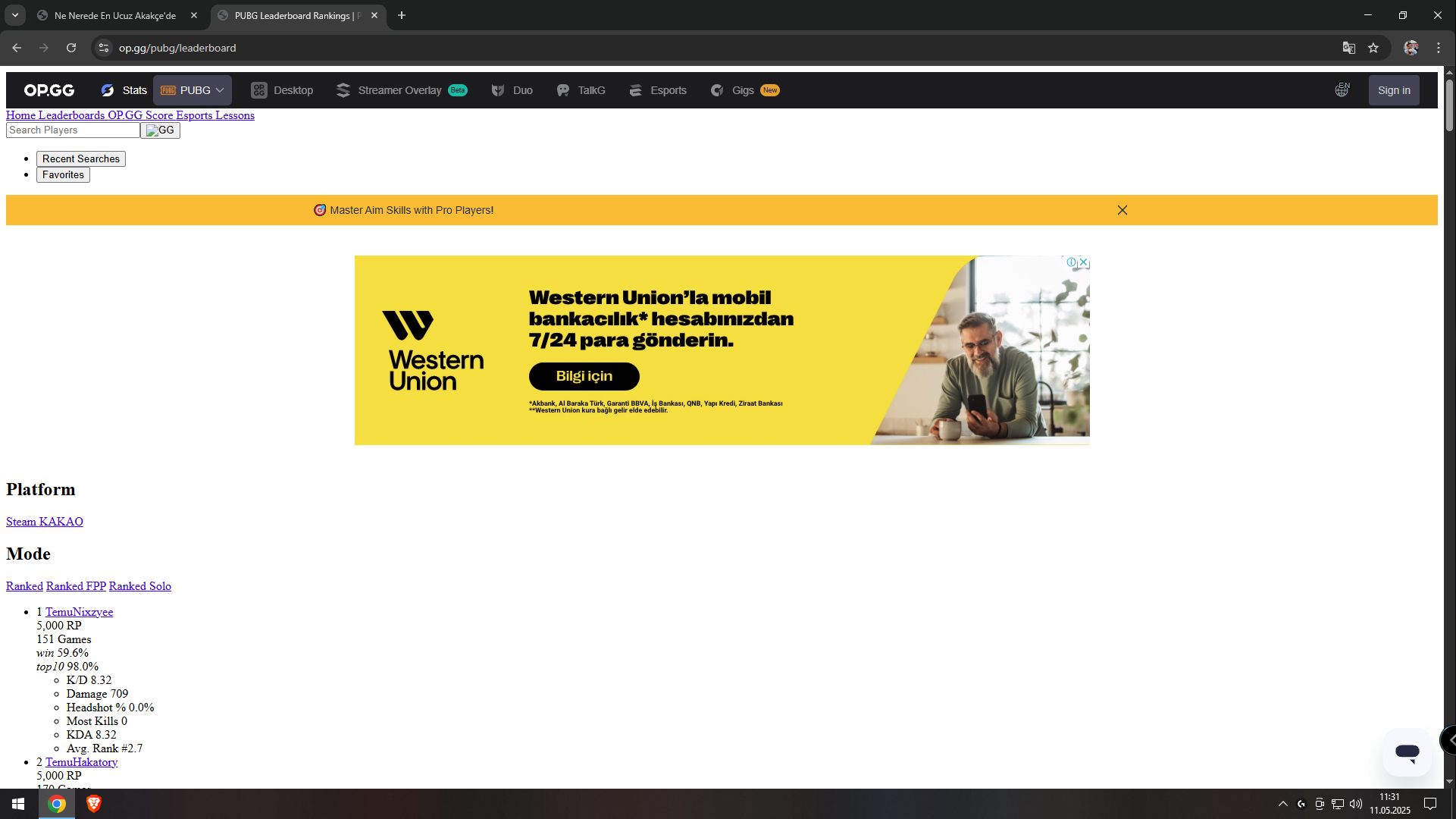Open the notification center
The height and width of the screenshot is (819, 1456).
pos(1430,804)
